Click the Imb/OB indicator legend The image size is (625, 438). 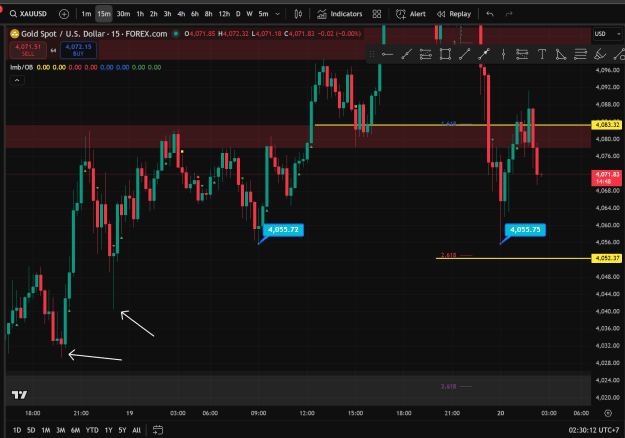coord(22,67)
